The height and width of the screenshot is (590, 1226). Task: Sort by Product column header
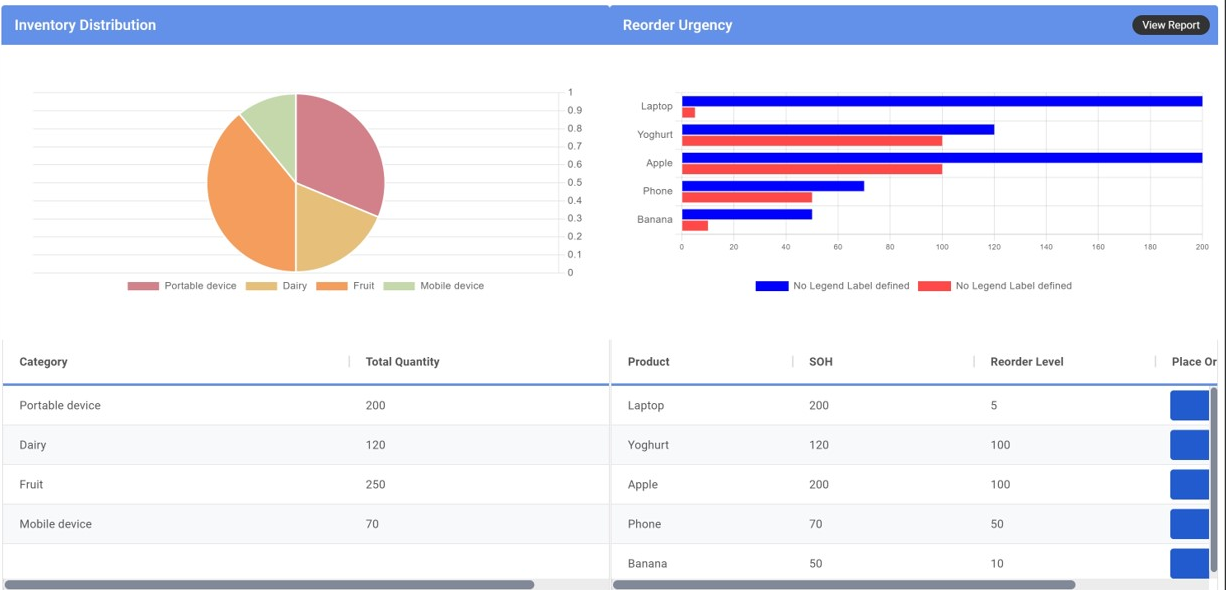point(649,362)
